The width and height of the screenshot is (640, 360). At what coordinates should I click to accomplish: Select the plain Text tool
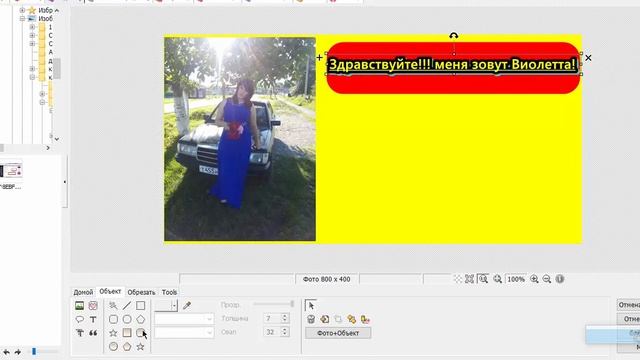coord(93,319)
